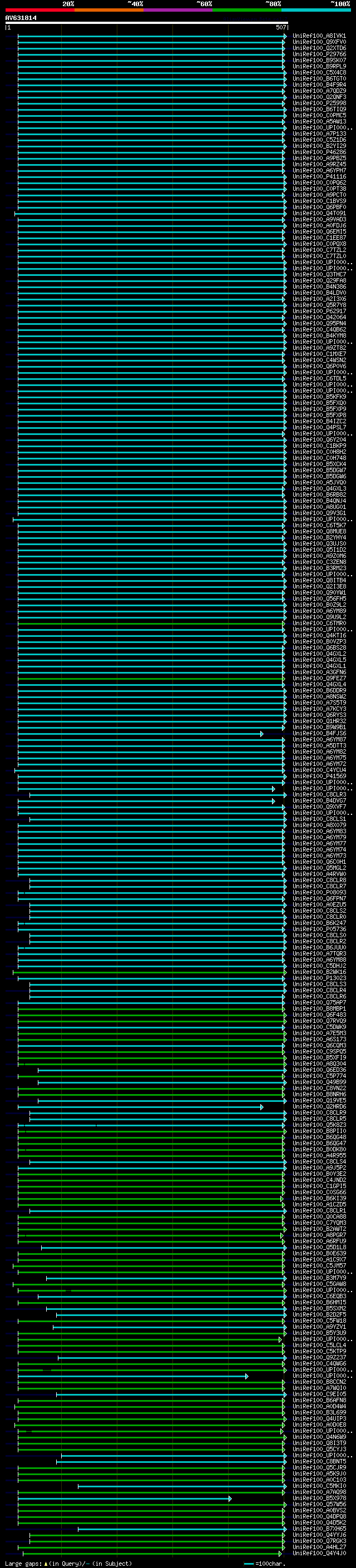This screenshot has width=356, height=1568.
Task: Click the green ~80% identity legend segment
Action: click(x=247, y=10)
